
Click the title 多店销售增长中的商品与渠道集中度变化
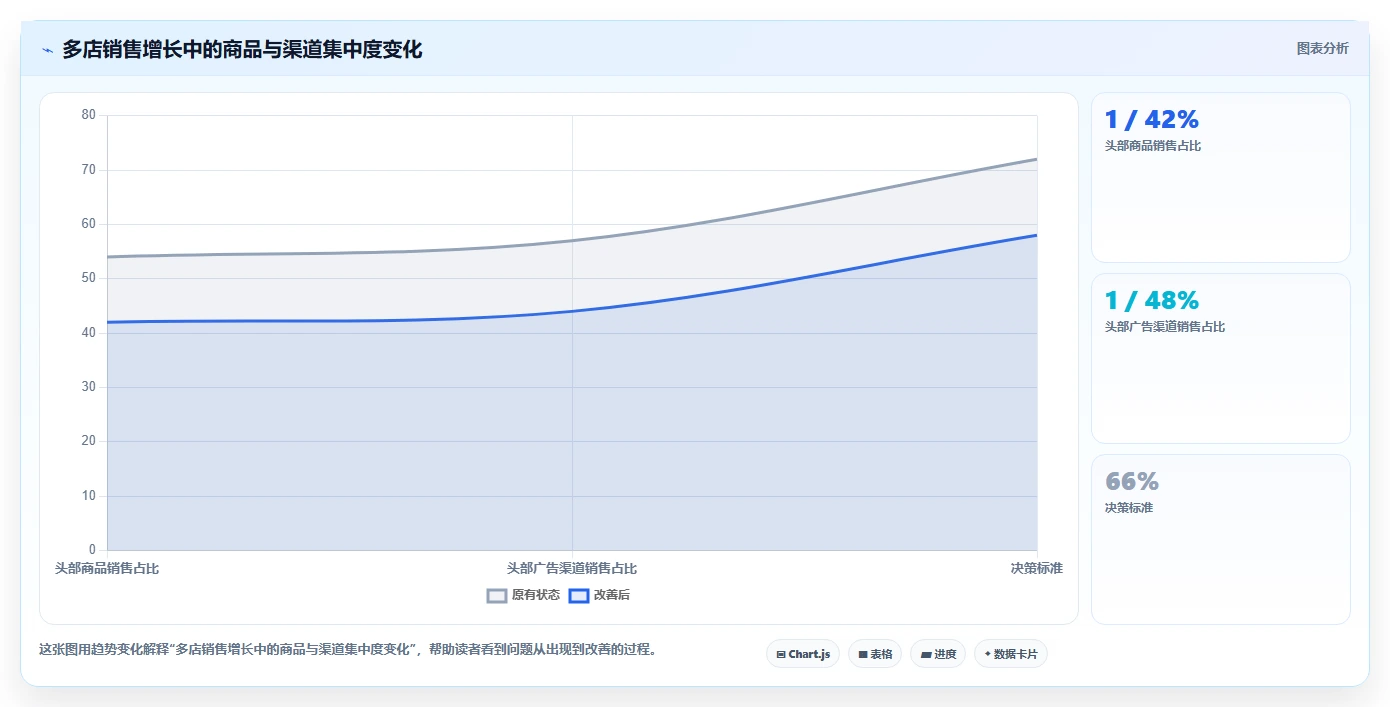[x=242, y=49]
